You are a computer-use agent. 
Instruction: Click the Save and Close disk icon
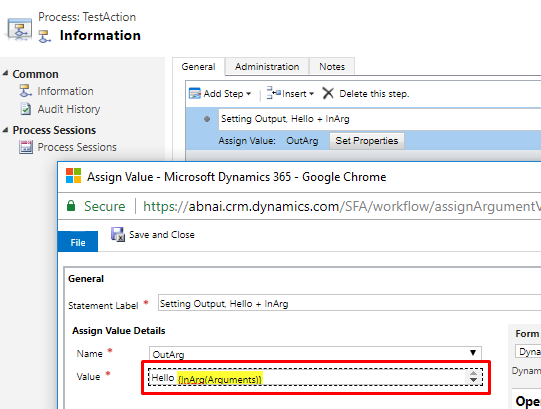click(118, 234)
